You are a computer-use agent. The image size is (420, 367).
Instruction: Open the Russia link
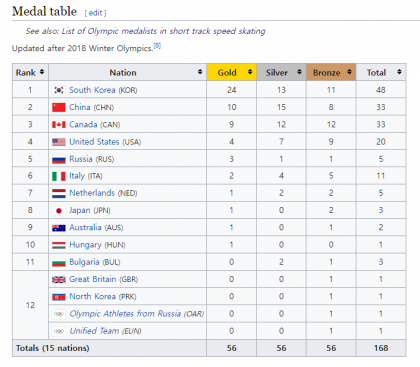click(x=81, y=159)
